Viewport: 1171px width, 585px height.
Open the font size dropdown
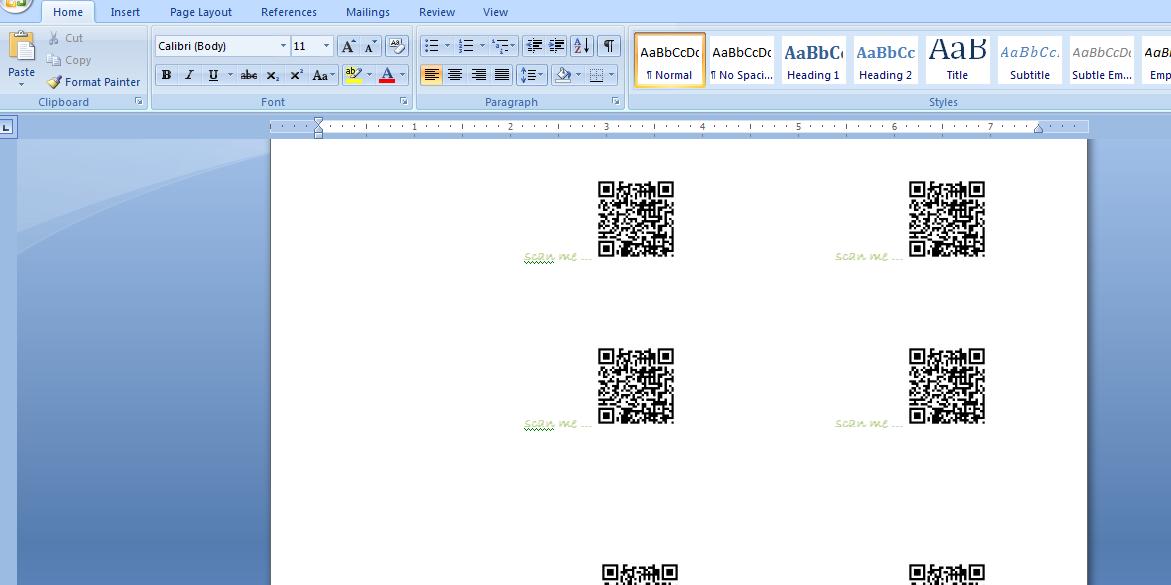click(326, 46)
